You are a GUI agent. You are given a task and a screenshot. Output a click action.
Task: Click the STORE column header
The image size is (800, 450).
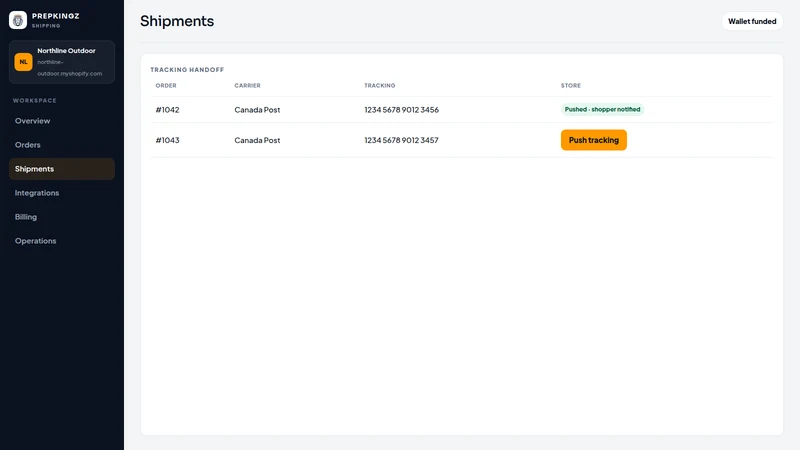[x=570, y=86]
